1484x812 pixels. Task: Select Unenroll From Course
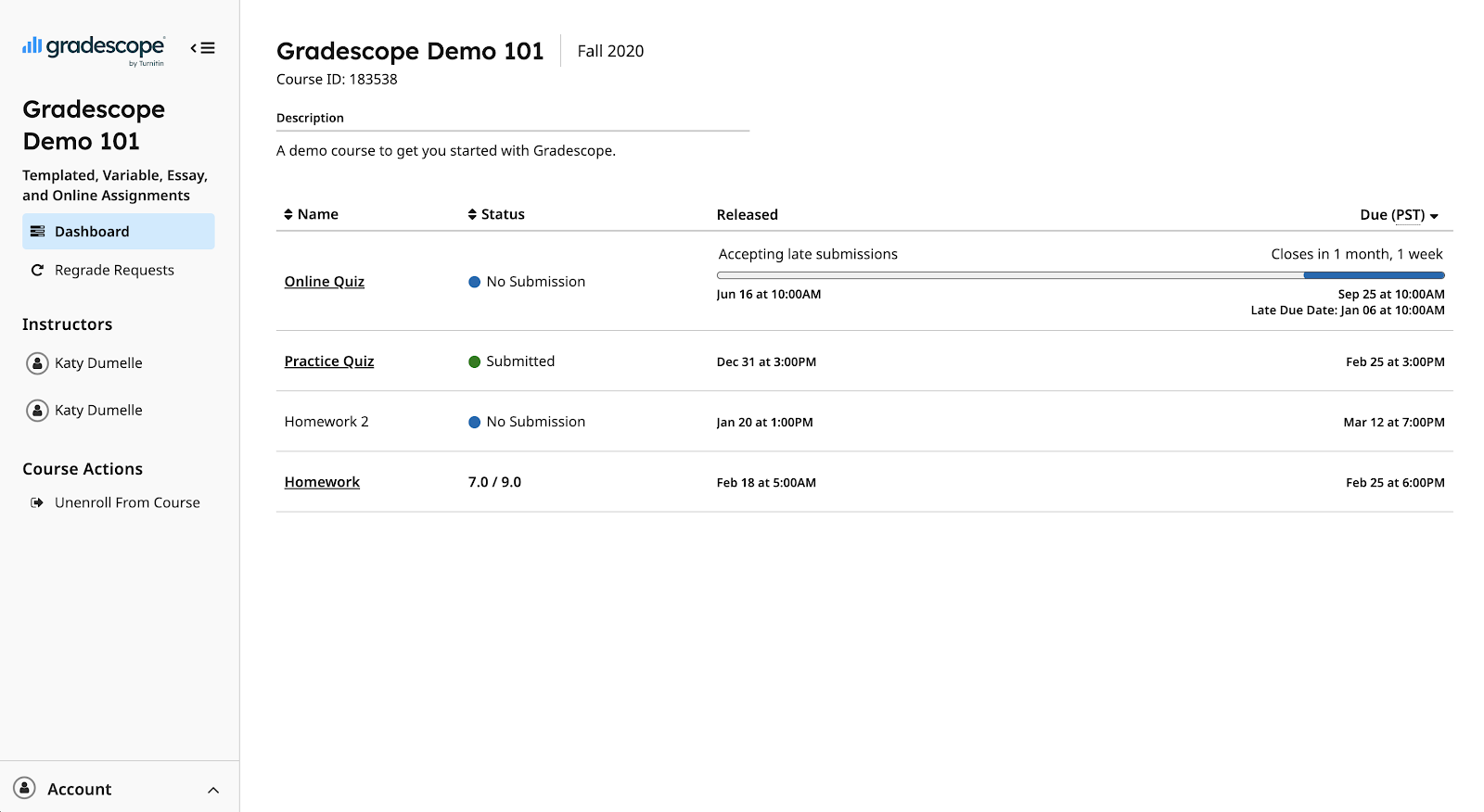coord(127,503)
